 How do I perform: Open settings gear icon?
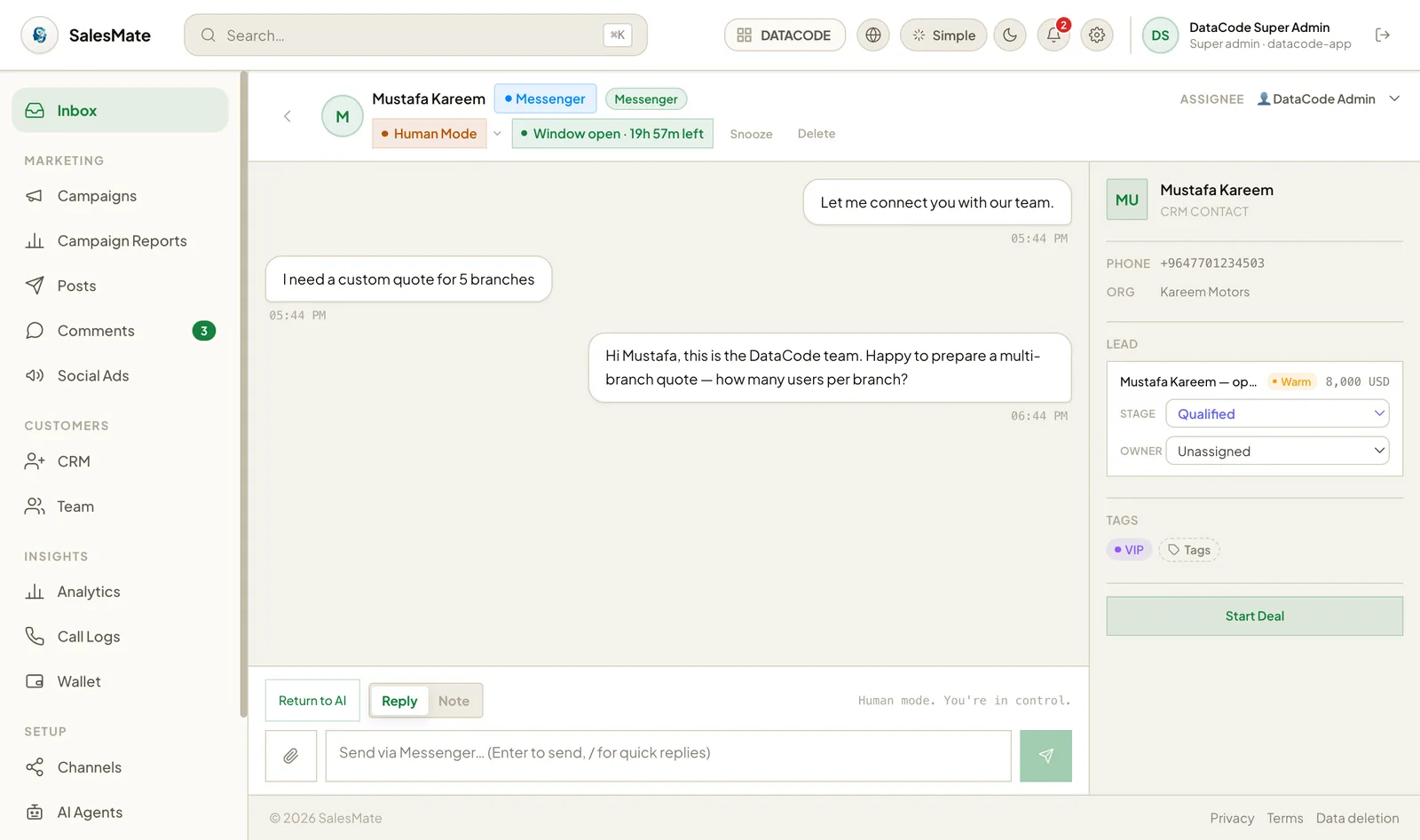pyautogui.click(x=1097, y=35)
